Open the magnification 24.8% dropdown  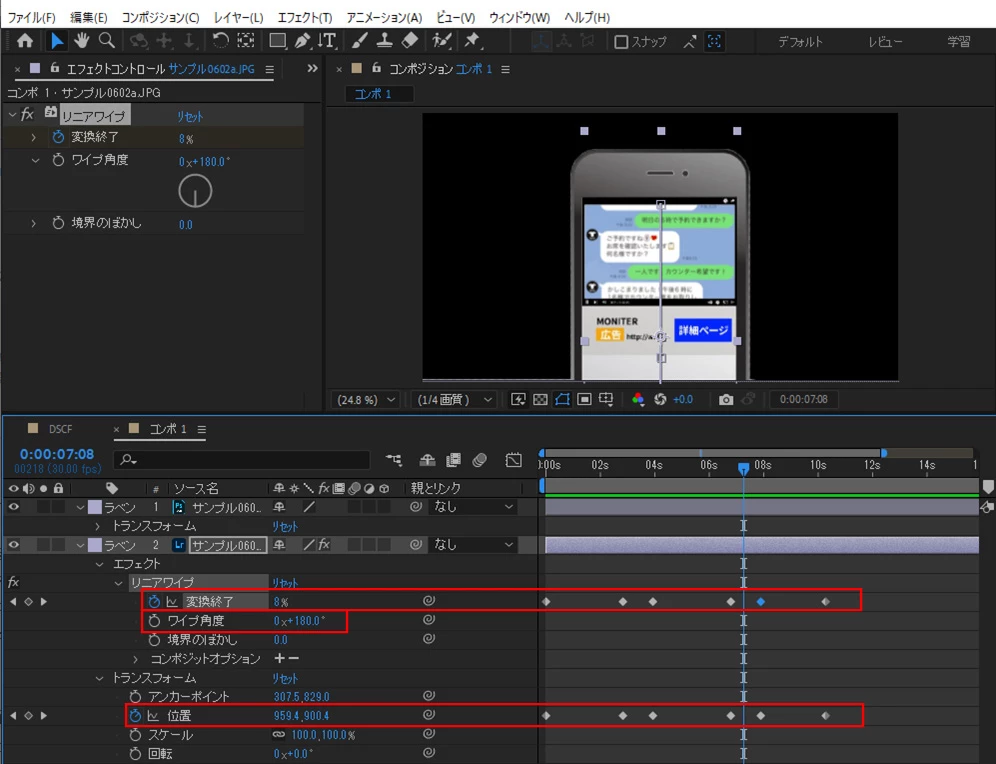(x=366, y=399)
